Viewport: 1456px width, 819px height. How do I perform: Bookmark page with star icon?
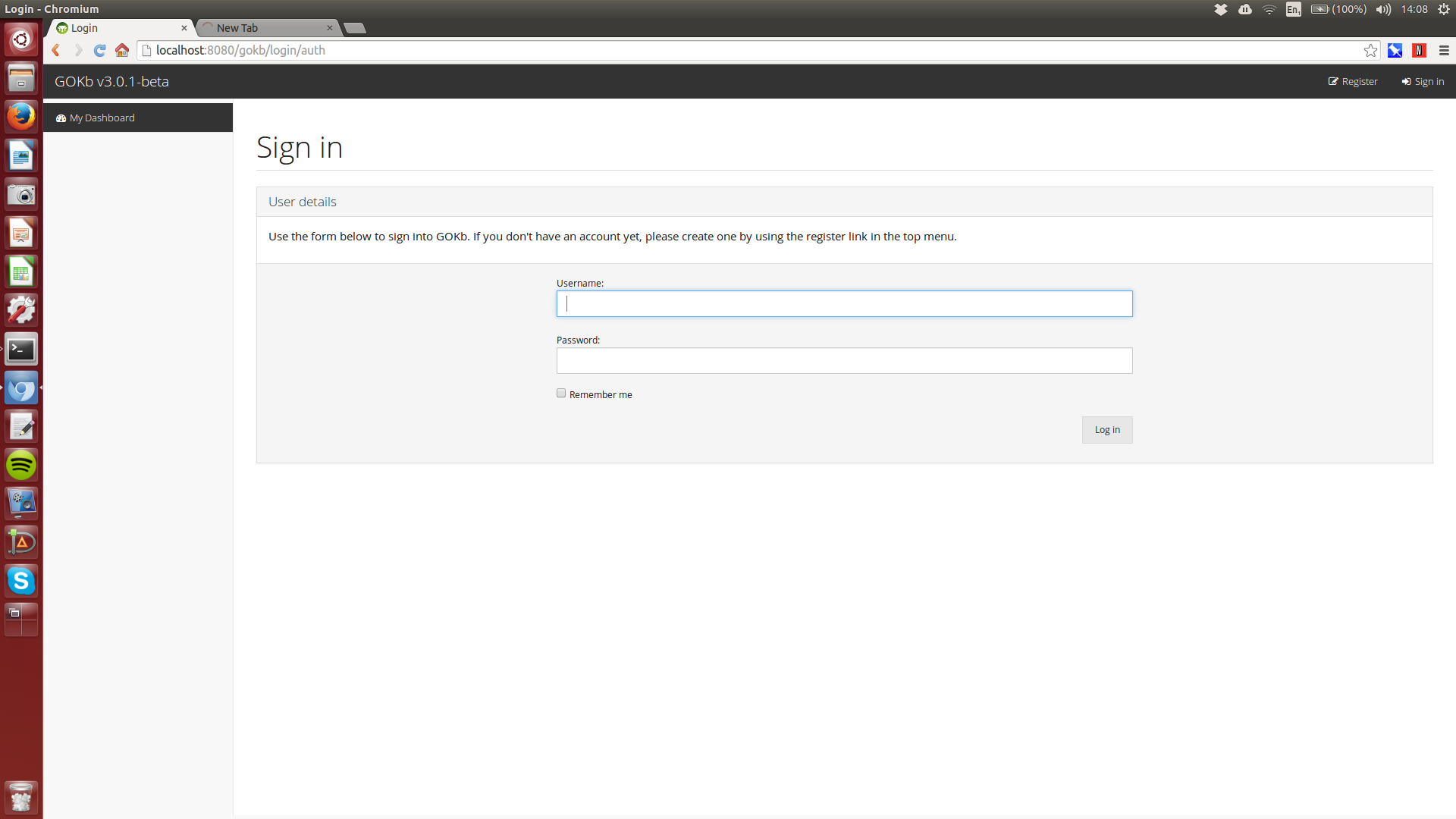(1370, 50)
